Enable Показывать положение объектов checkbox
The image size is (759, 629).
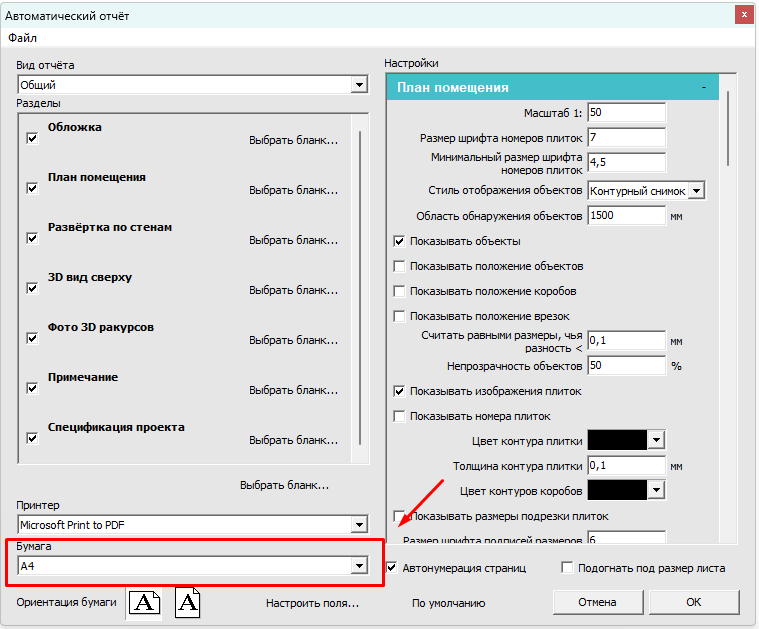[x=399, y=266]
